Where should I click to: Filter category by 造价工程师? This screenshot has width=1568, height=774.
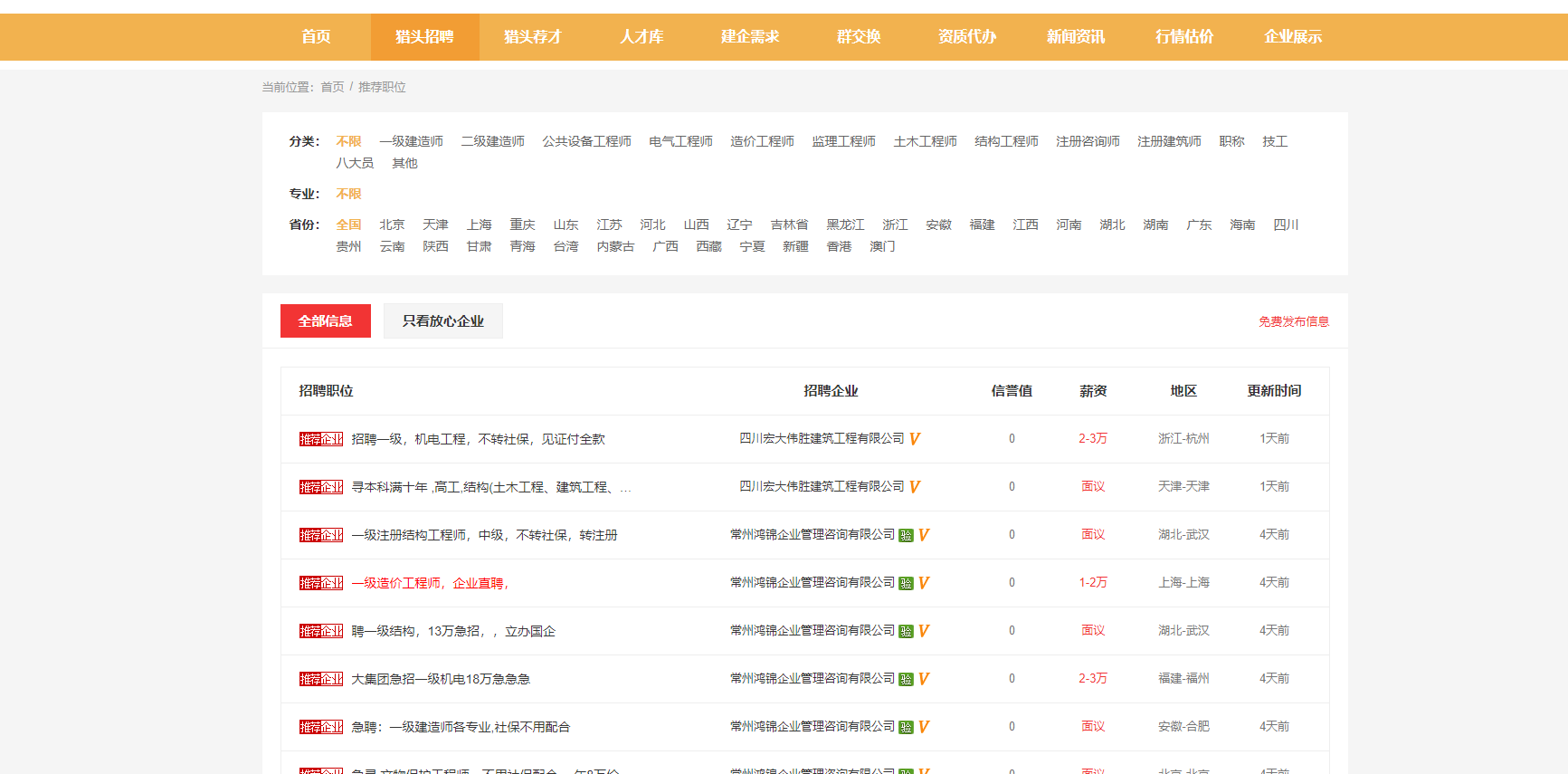pos(763,141)
